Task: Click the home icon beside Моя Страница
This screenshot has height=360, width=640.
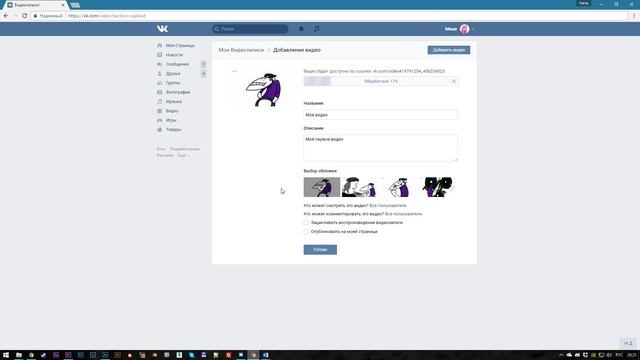Action: coord(160,45)
